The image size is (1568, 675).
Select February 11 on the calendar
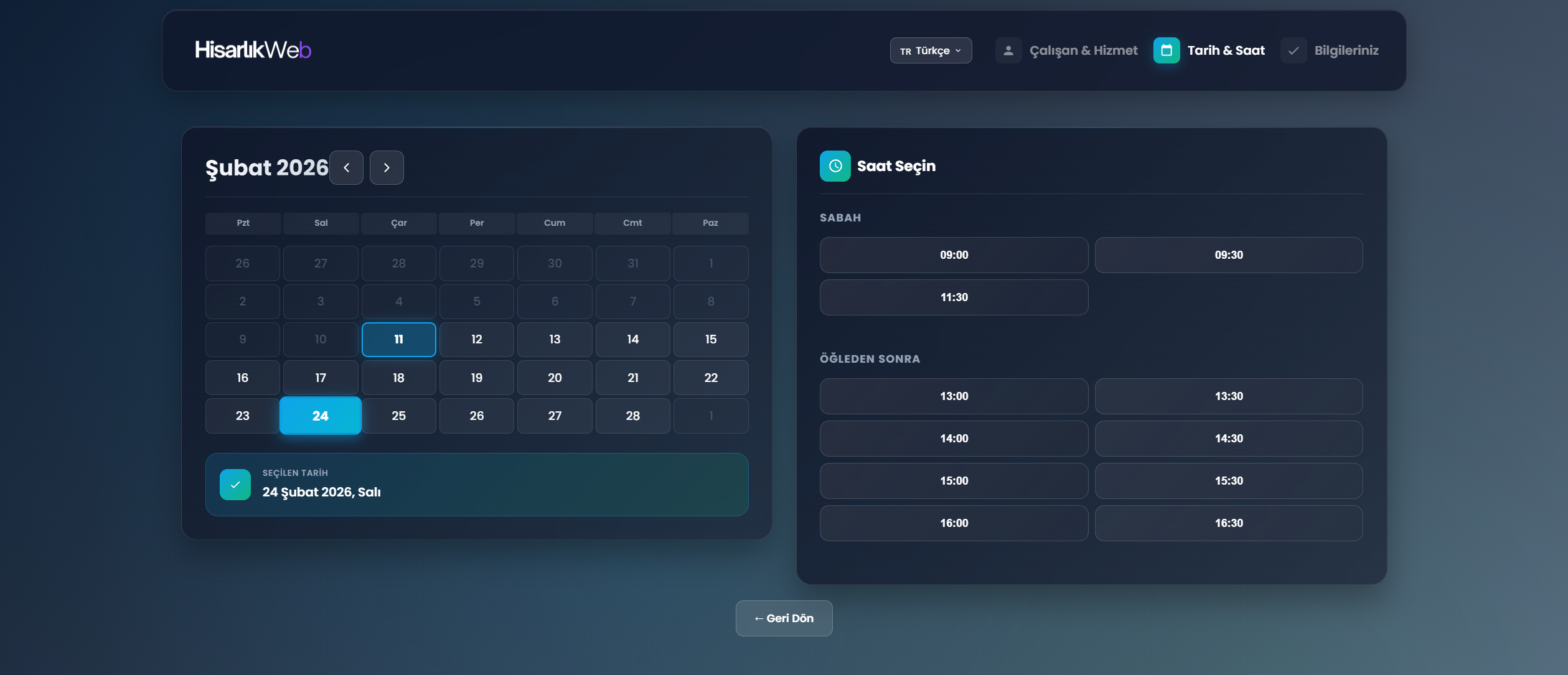(398, 340)
